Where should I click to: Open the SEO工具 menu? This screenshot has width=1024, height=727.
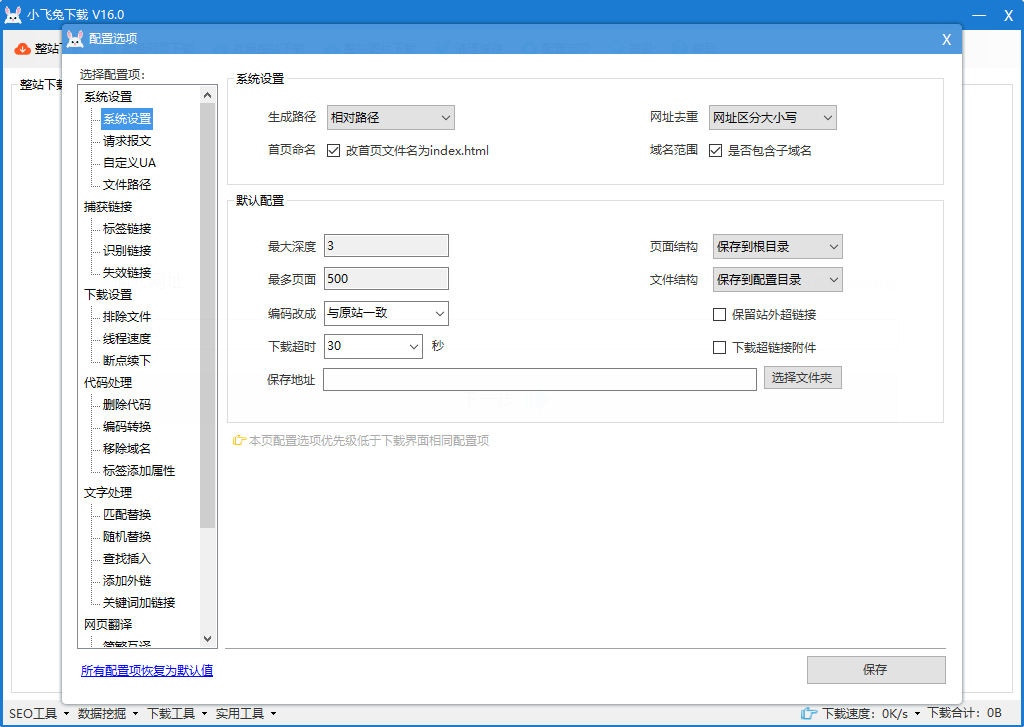click(x=39, y=714)
